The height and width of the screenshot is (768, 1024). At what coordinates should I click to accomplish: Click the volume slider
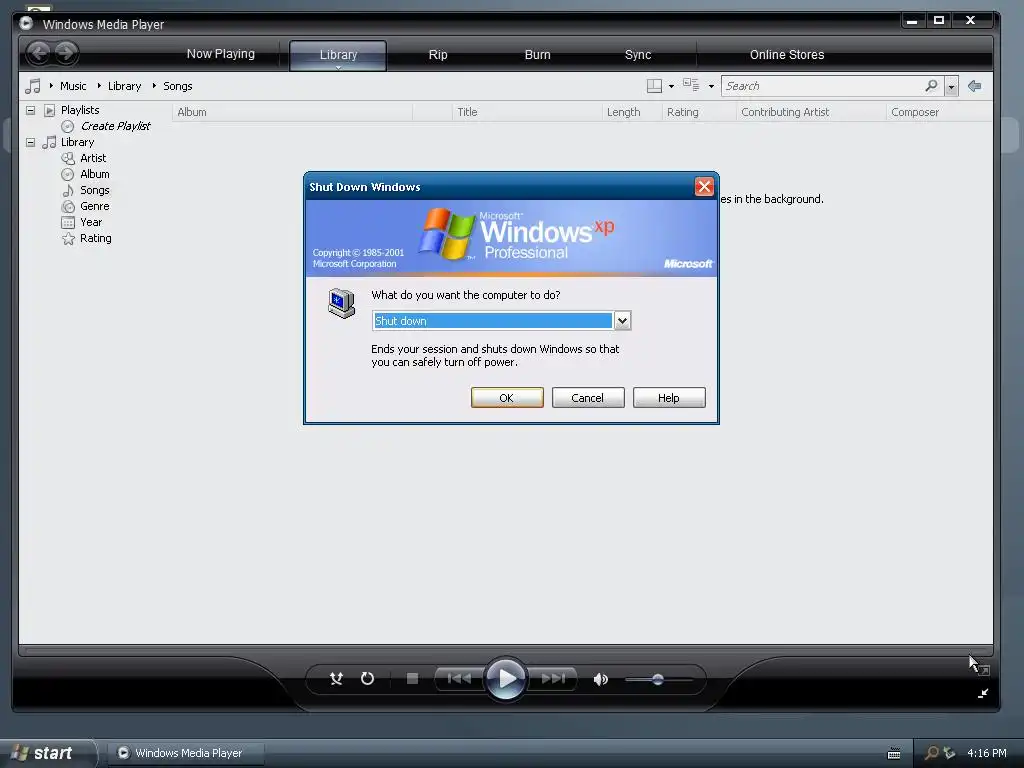657,680
